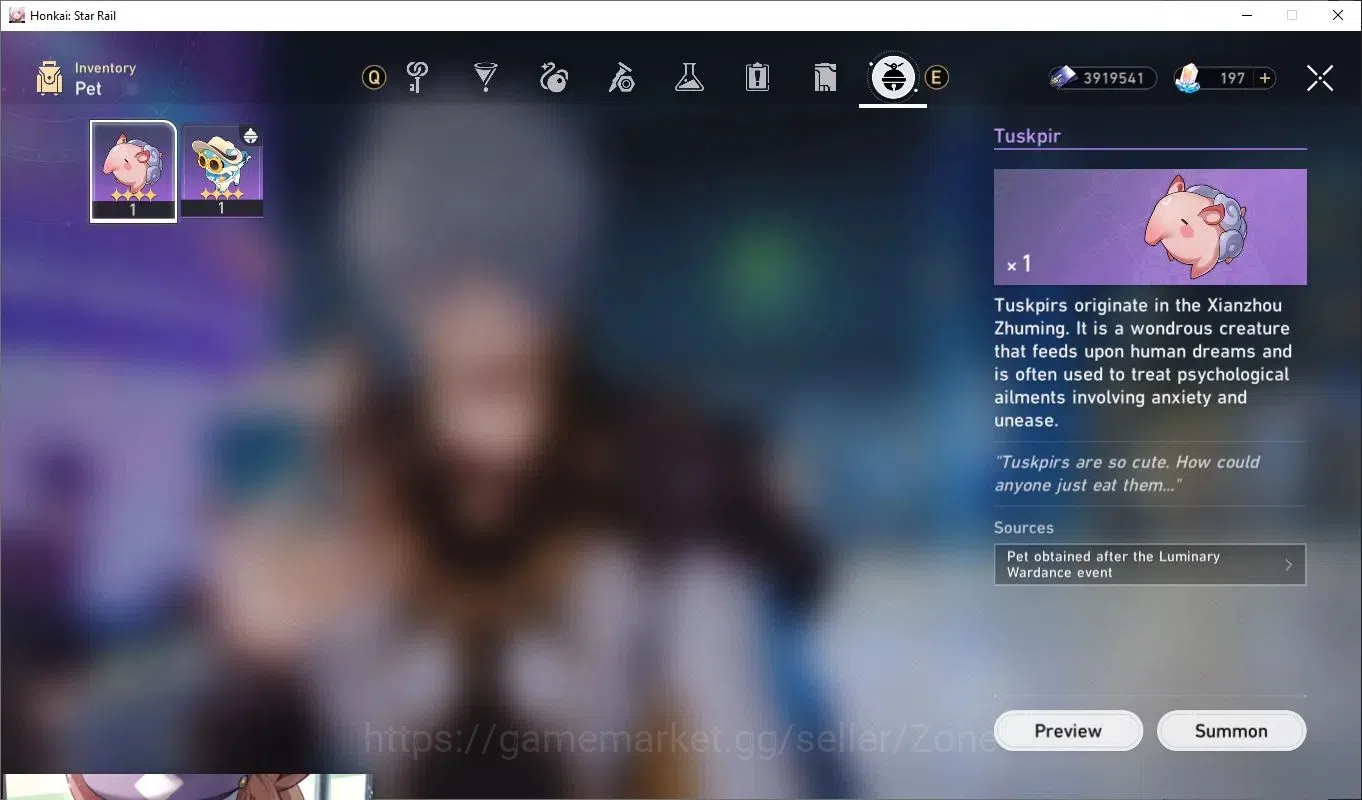Screen dimensions: 1362x800
Task: Select the bell-shaped Pet tab
Action: 893,77
